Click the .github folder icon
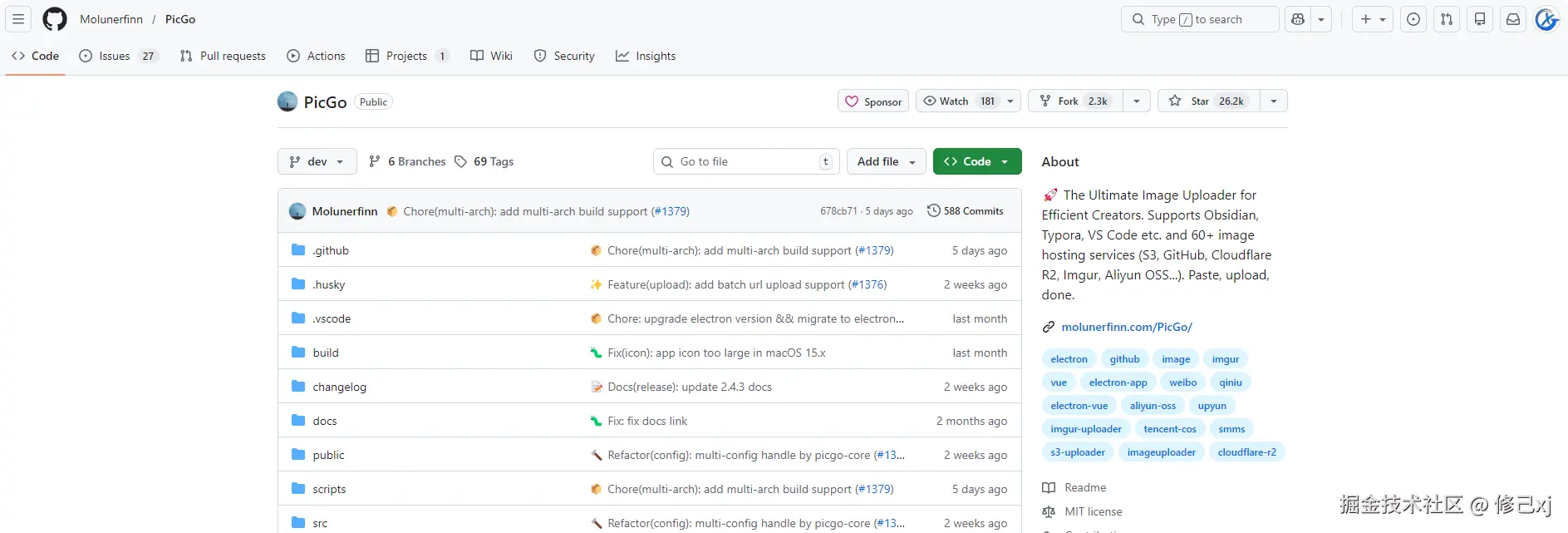1568x533 pixels. pyautogui.click(x=298, y=250)
